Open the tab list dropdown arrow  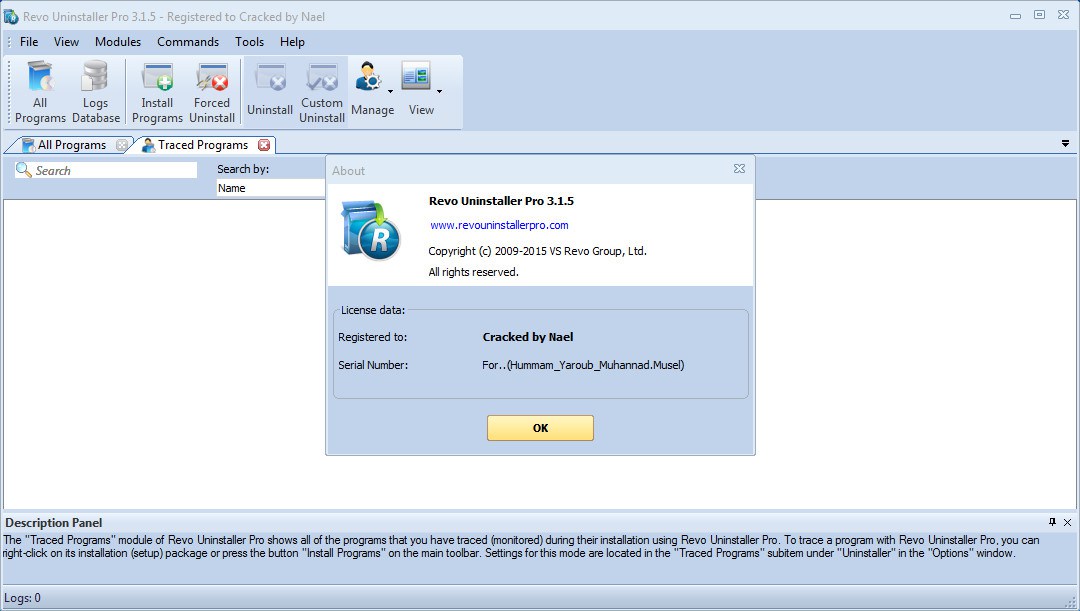(x=1066, y=144)
